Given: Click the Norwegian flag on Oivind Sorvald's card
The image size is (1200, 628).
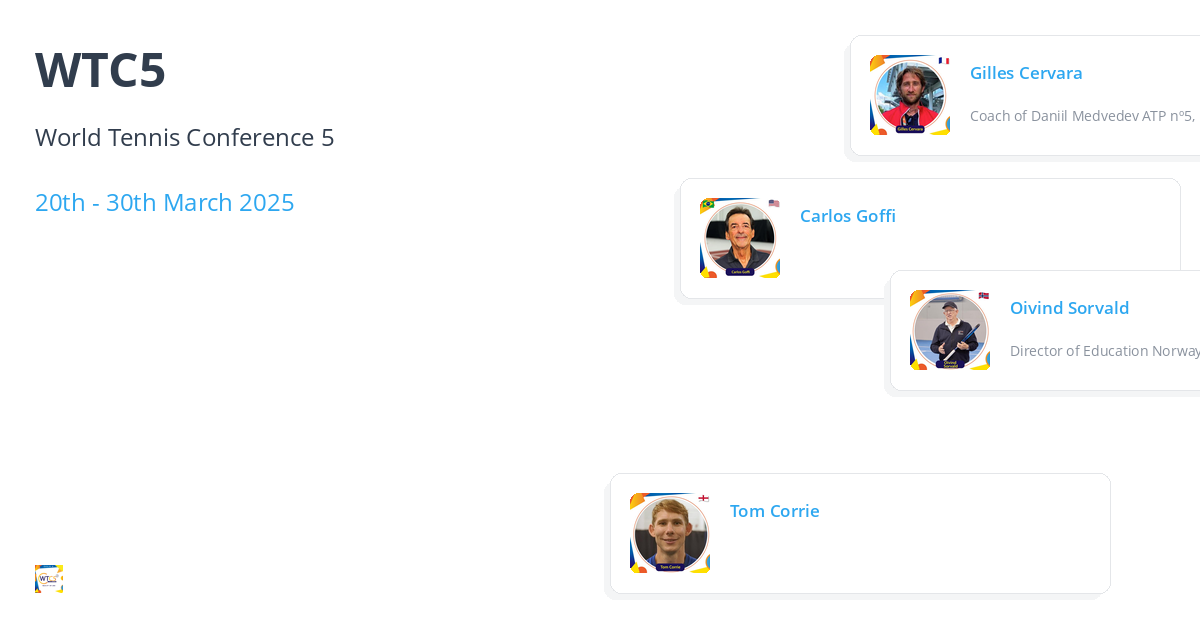Looking at the screenshot, I should point(984,295).
